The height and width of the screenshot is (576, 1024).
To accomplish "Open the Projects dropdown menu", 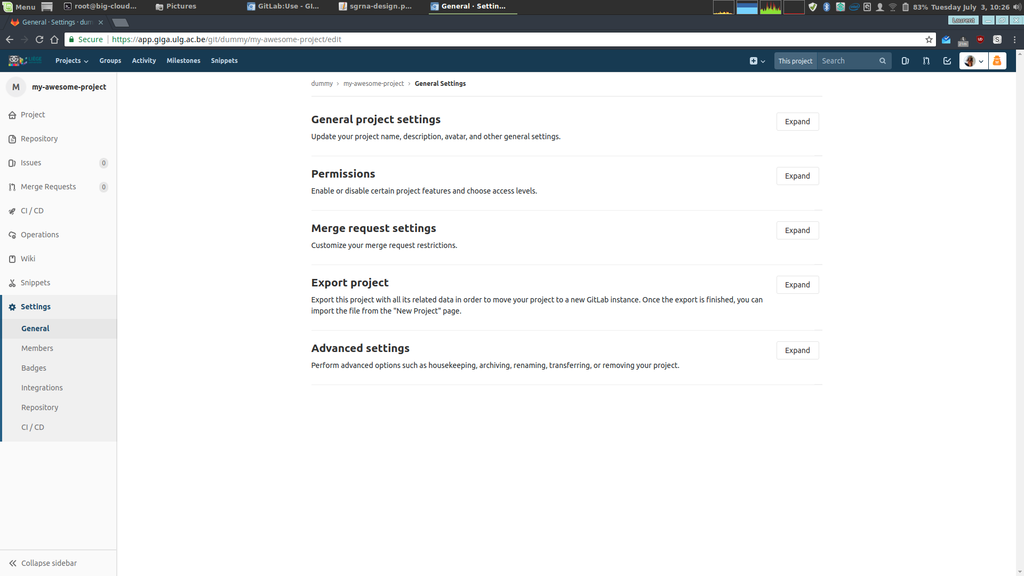I will [71, 61].
